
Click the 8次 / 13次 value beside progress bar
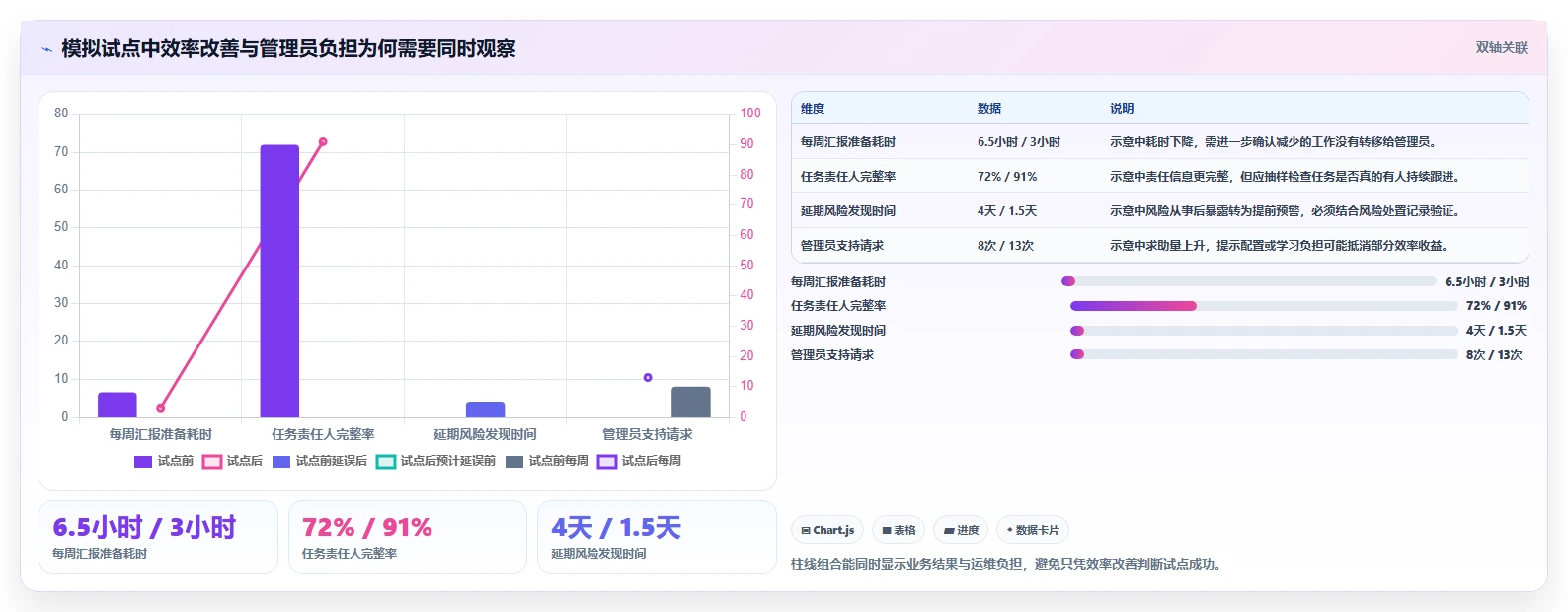(1494, 355)
